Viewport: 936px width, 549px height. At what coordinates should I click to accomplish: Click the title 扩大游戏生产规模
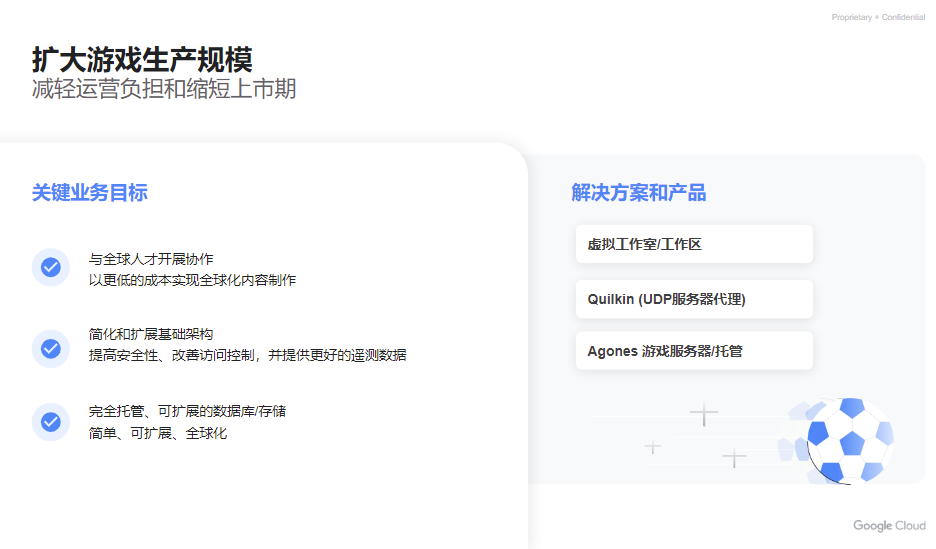[x=142, y=60]
